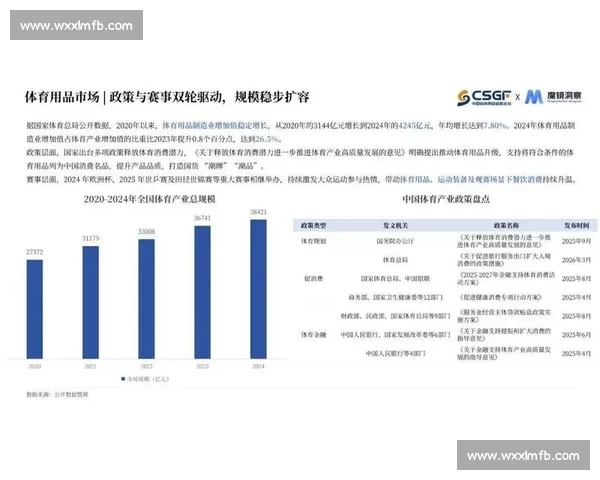600x480 pixels.
Task: Click the 数据来源 footnote
Action: point(57,394)
